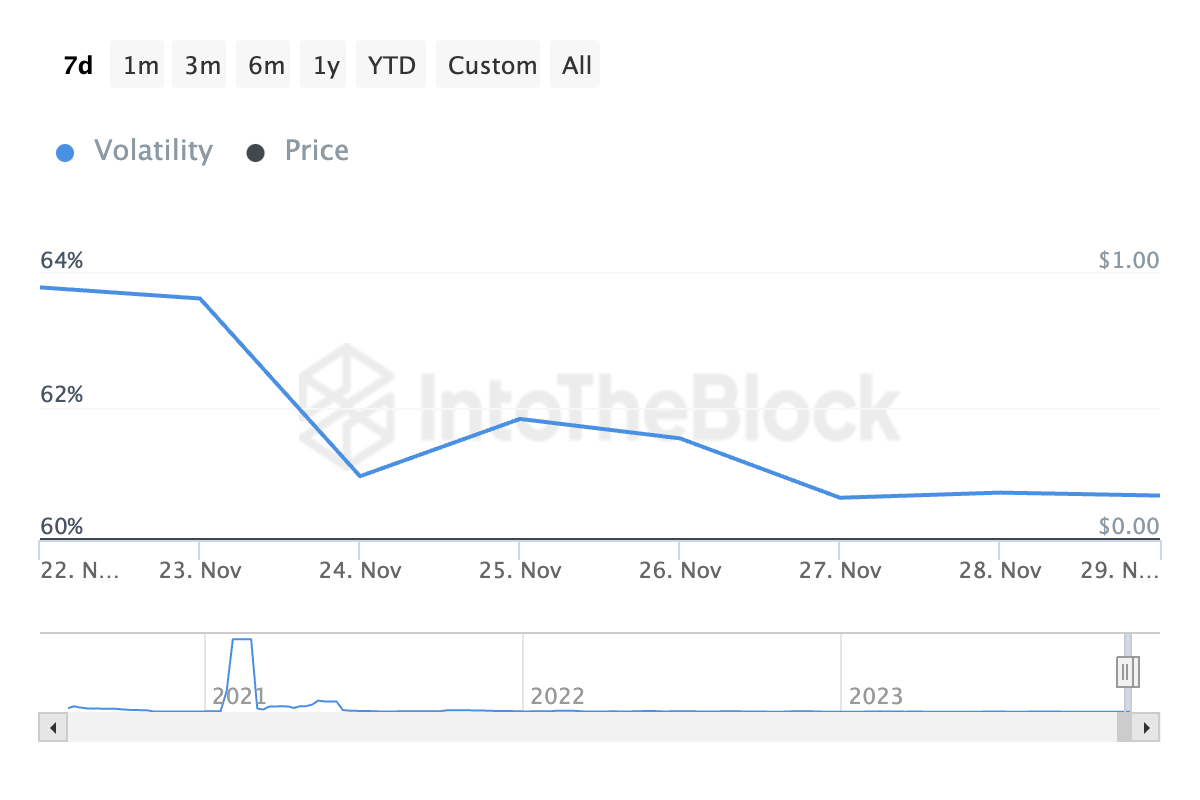Switch to 1m time range
The image size is (1200, 800).
click(x=141, y=66)
